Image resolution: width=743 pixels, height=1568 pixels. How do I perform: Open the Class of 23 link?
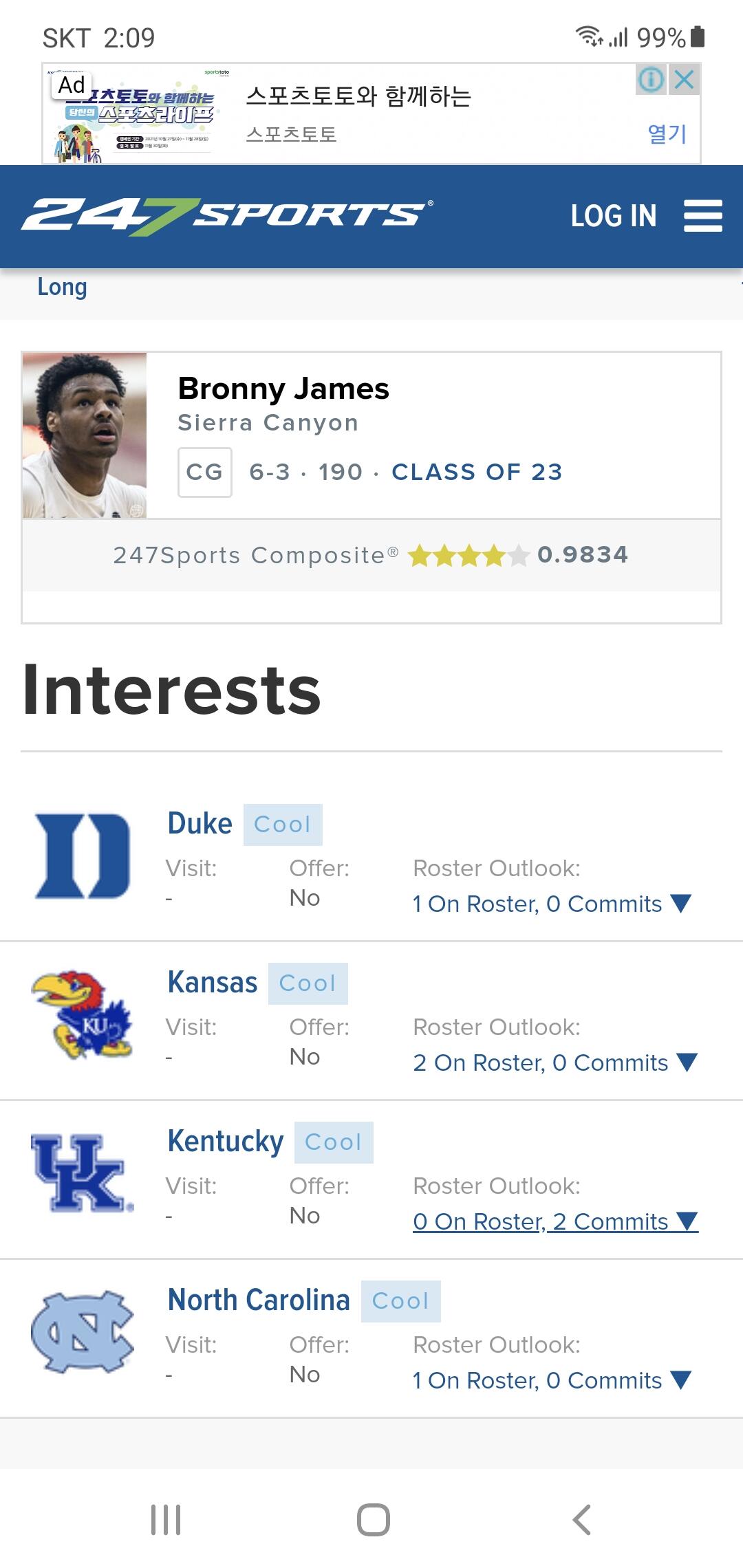click(477, 472)
